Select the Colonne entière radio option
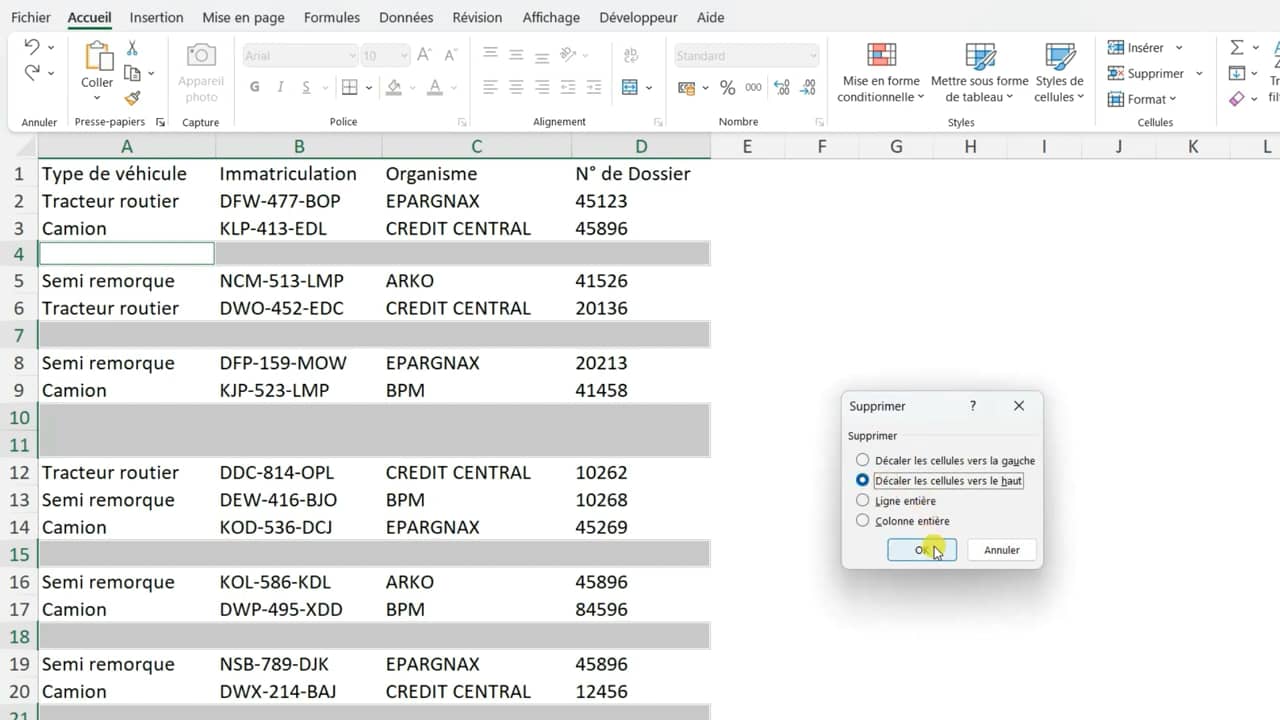The width and height of the screenshot is (1280, 720). click(x=863, y=520)
